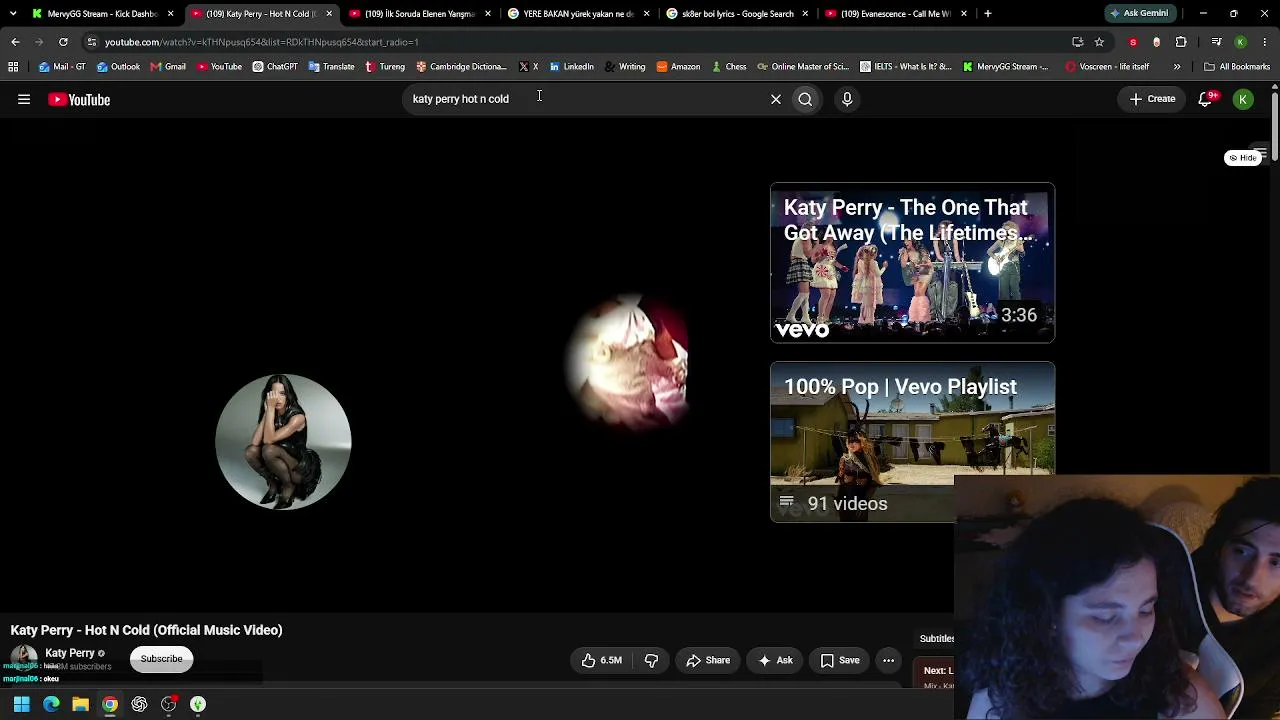Image resolution: width=1280 pixels, height=720 pixels.
Task: Open Katy Perry channel name link
Action: click(69, 653)
